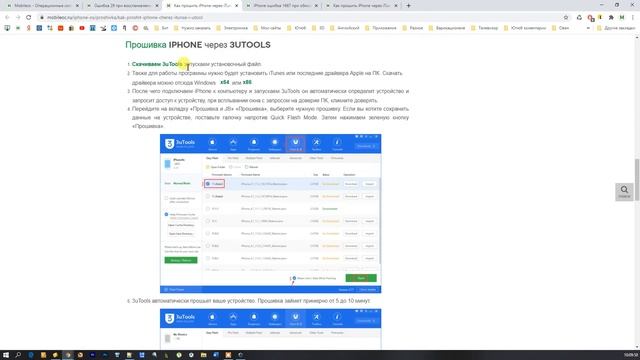The height and width of the screenshot is (360, 640).
Task: Switch to the iPhone ошибка 1667 tab
Action: (282, 6)
